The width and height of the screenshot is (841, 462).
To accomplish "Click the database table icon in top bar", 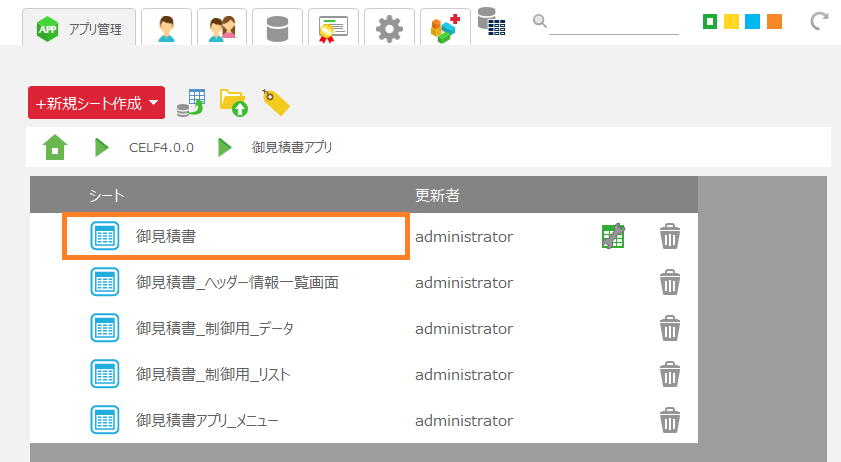I will pyautogui.click(x=491, y=22).
